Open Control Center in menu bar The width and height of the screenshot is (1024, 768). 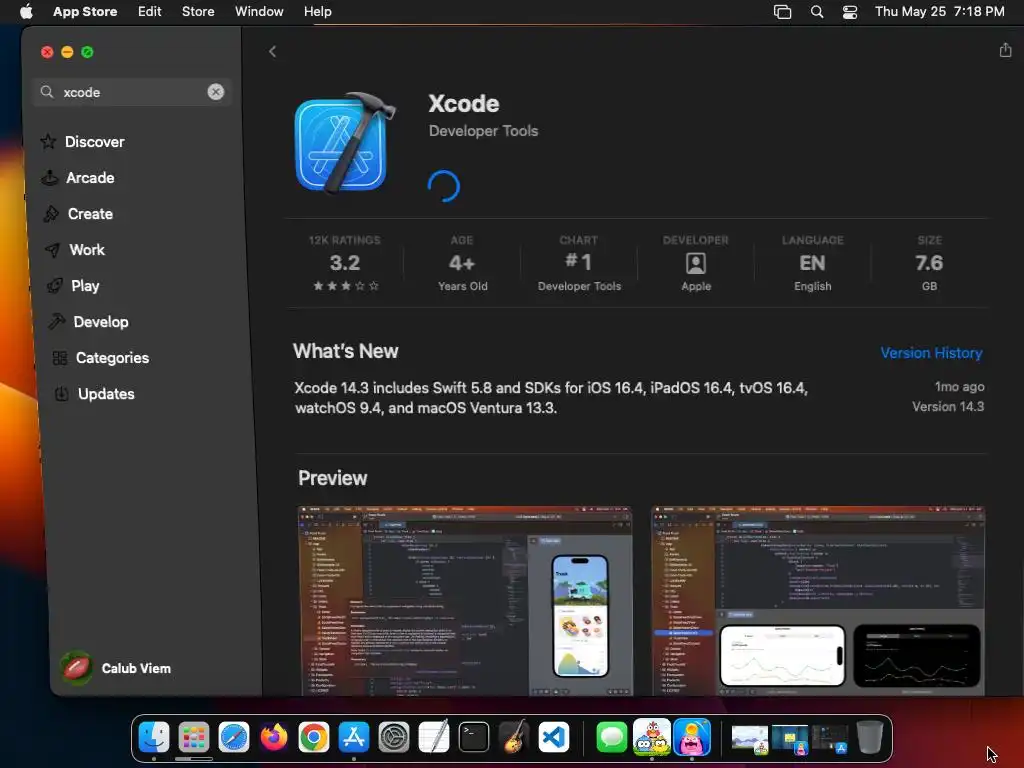850,12
